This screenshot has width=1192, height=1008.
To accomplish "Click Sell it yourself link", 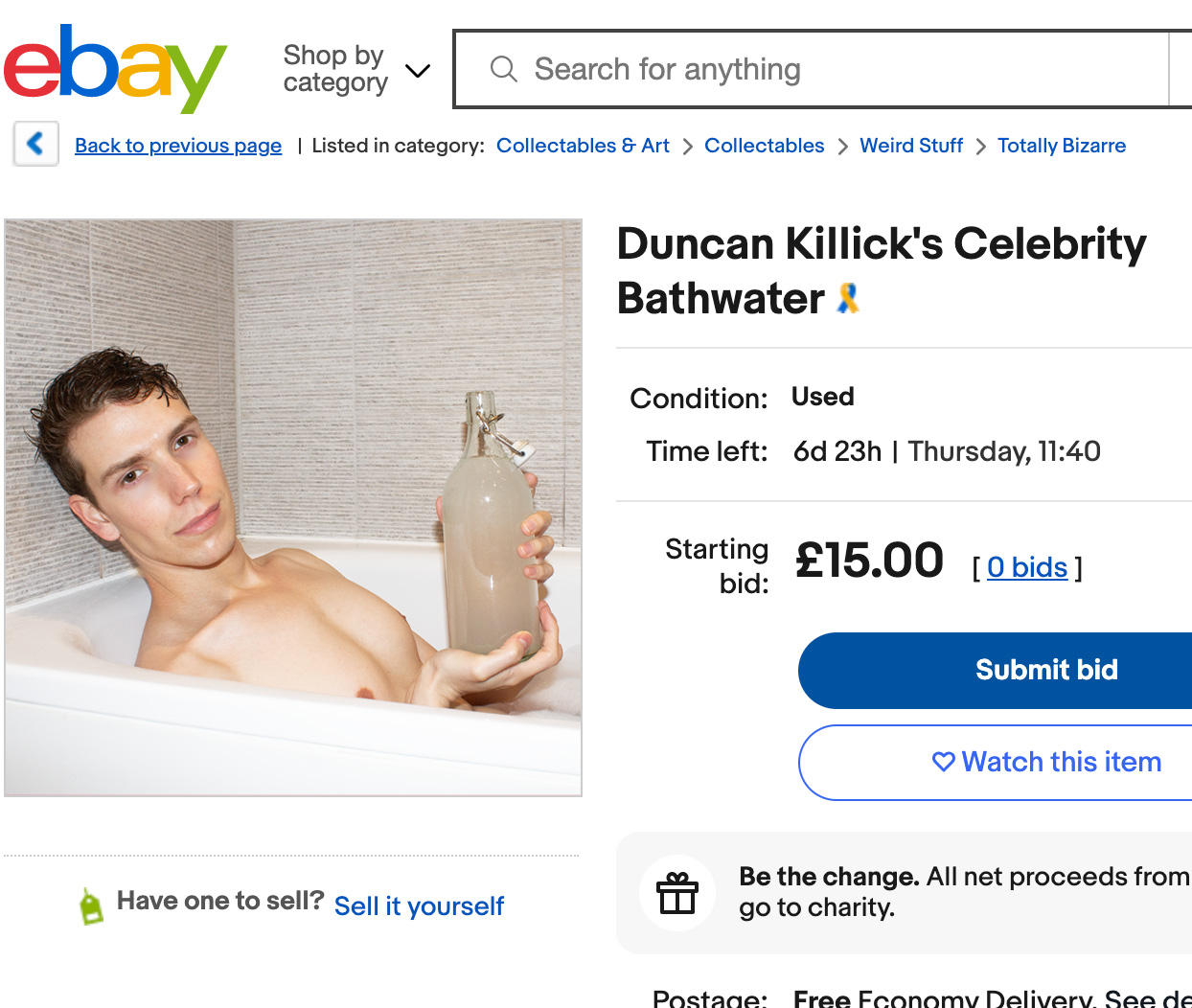I will [x=419, y=906].
